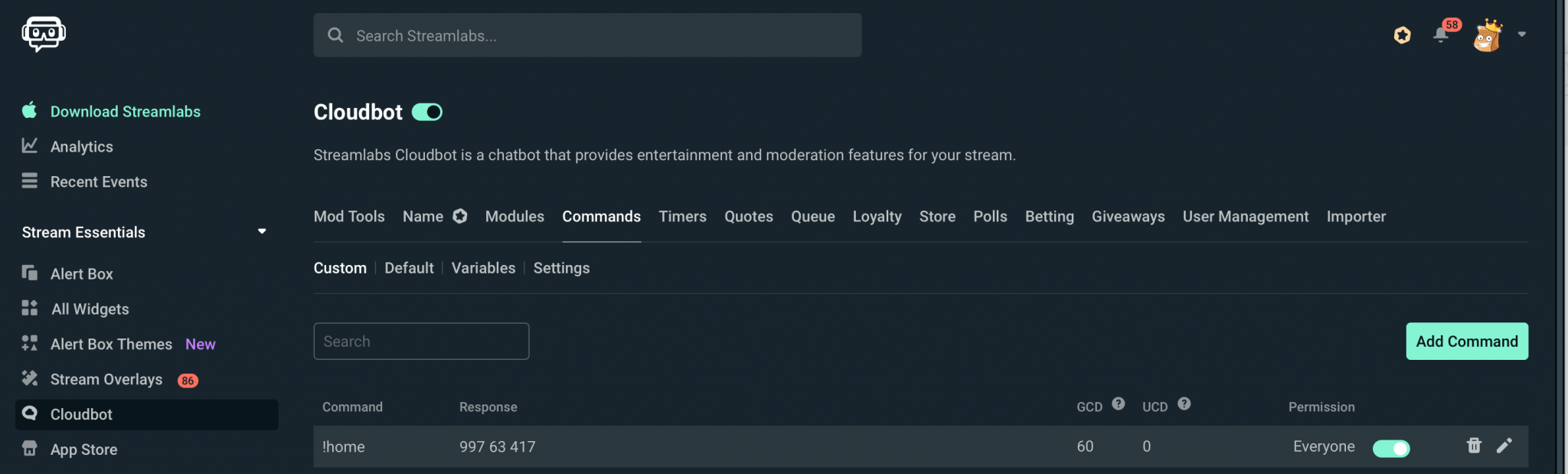This screenshot has width=1568, height=474.
Task: Select the Variables sub-tab
Action: (483, 268)
